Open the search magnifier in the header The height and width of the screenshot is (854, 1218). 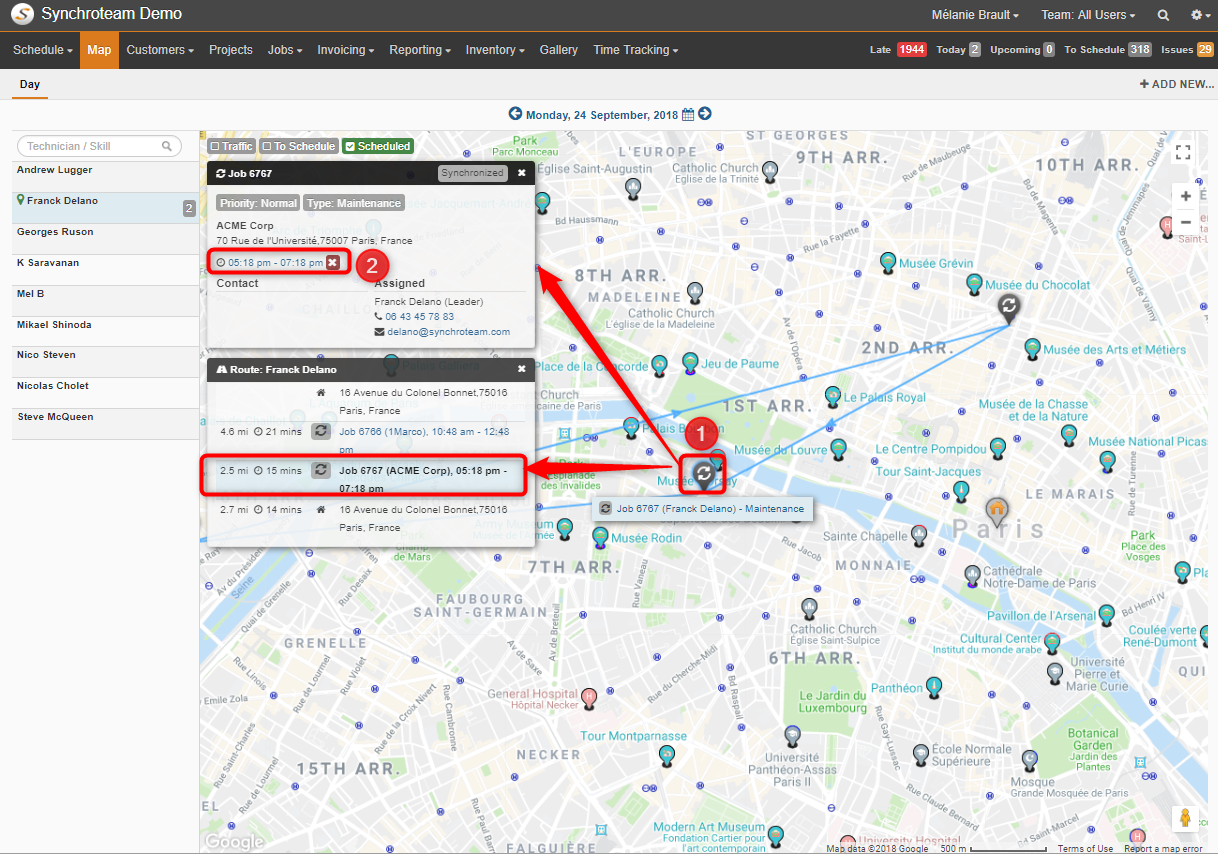point(1163,15)
